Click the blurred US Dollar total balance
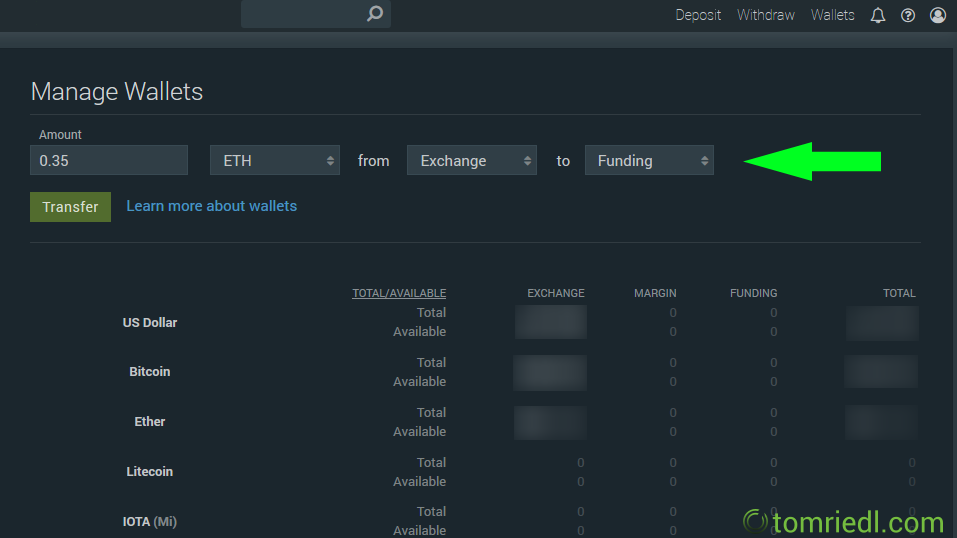957x538 pixels. point(882,322)
